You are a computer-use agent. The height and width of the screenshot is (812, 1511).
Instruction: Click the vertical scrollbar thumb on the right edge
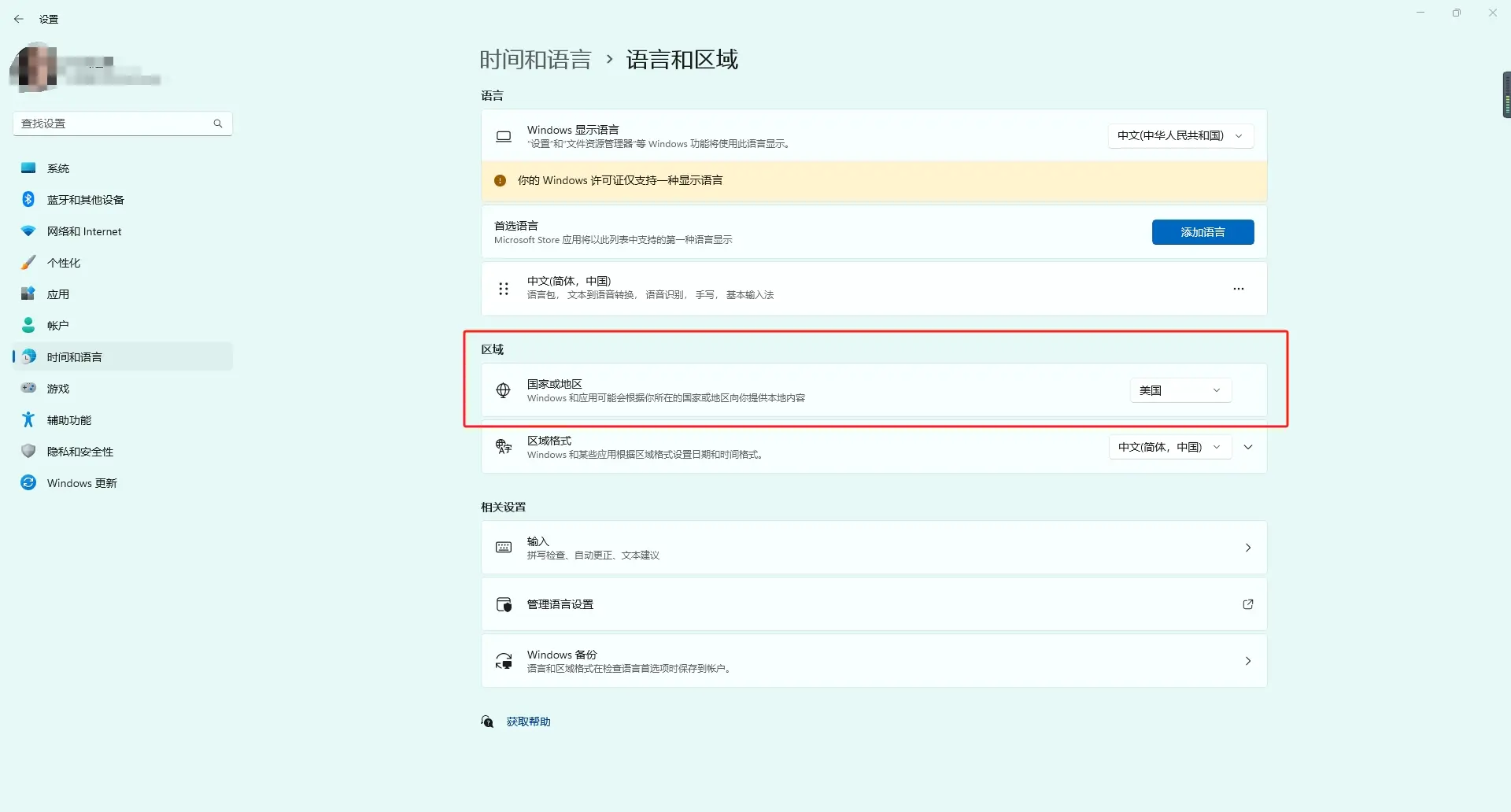[1506, 94]
